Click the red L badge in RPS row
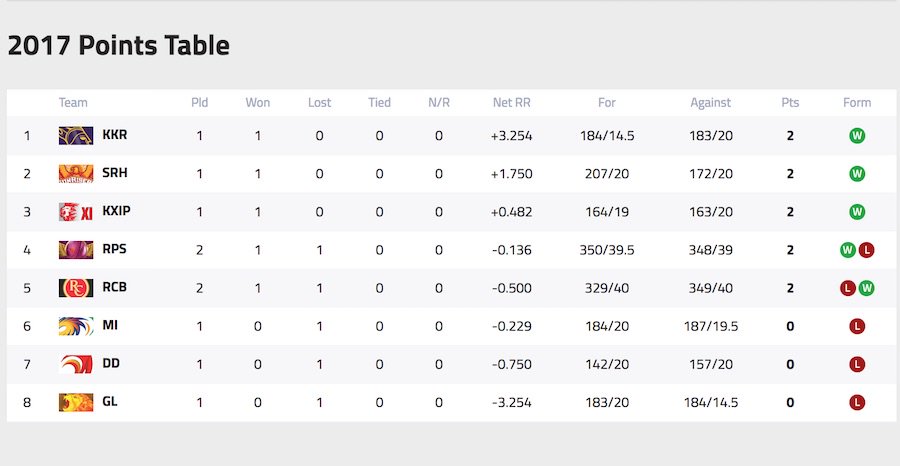Image resolution: width=900 pixels, height=466 pixels. coord(866,250)
